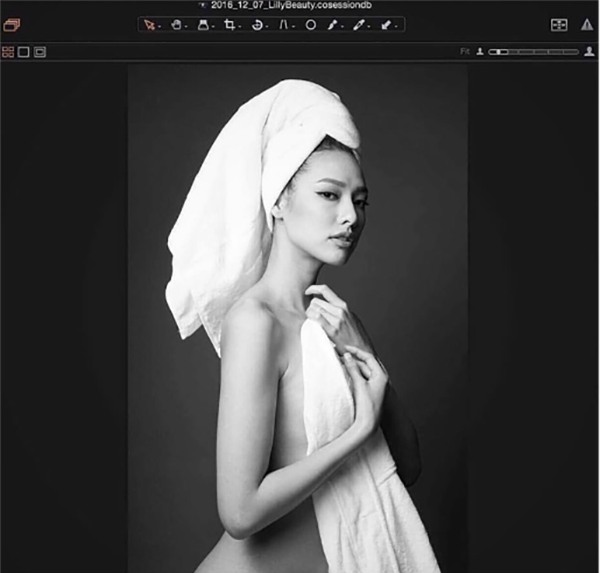Click the small zoom-out person icon
This screenshot has height=573, width=600.
pyautogui.click(x=480, y=51)
